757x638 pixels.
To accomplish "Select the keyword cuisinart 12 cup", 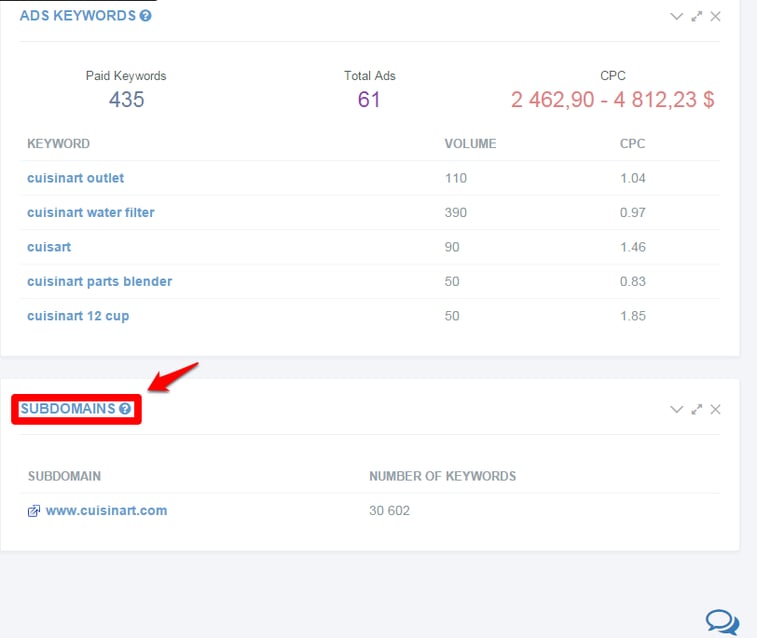I will click(x=78, y=316).
